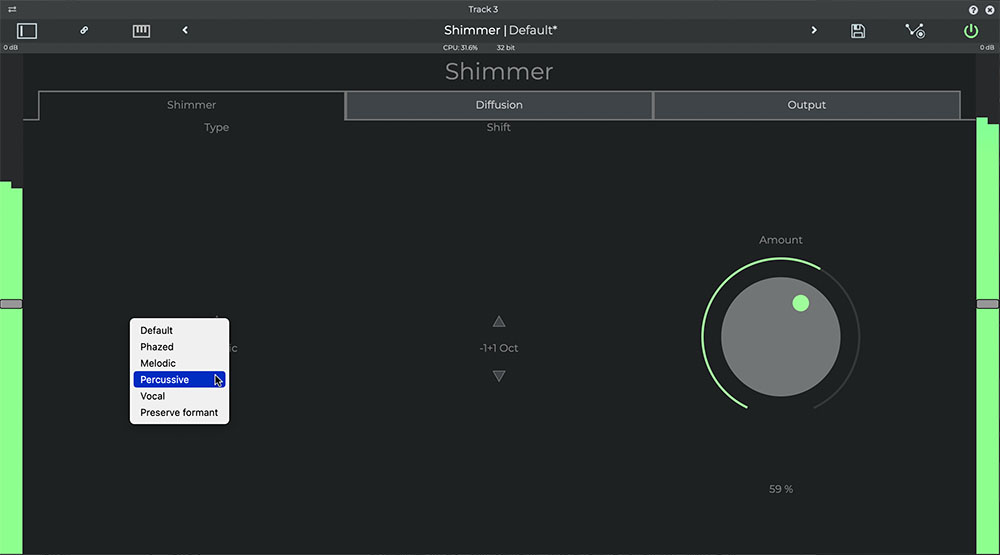
Task: Open the Shimmer | Default preset name
Action: point(500,31)
